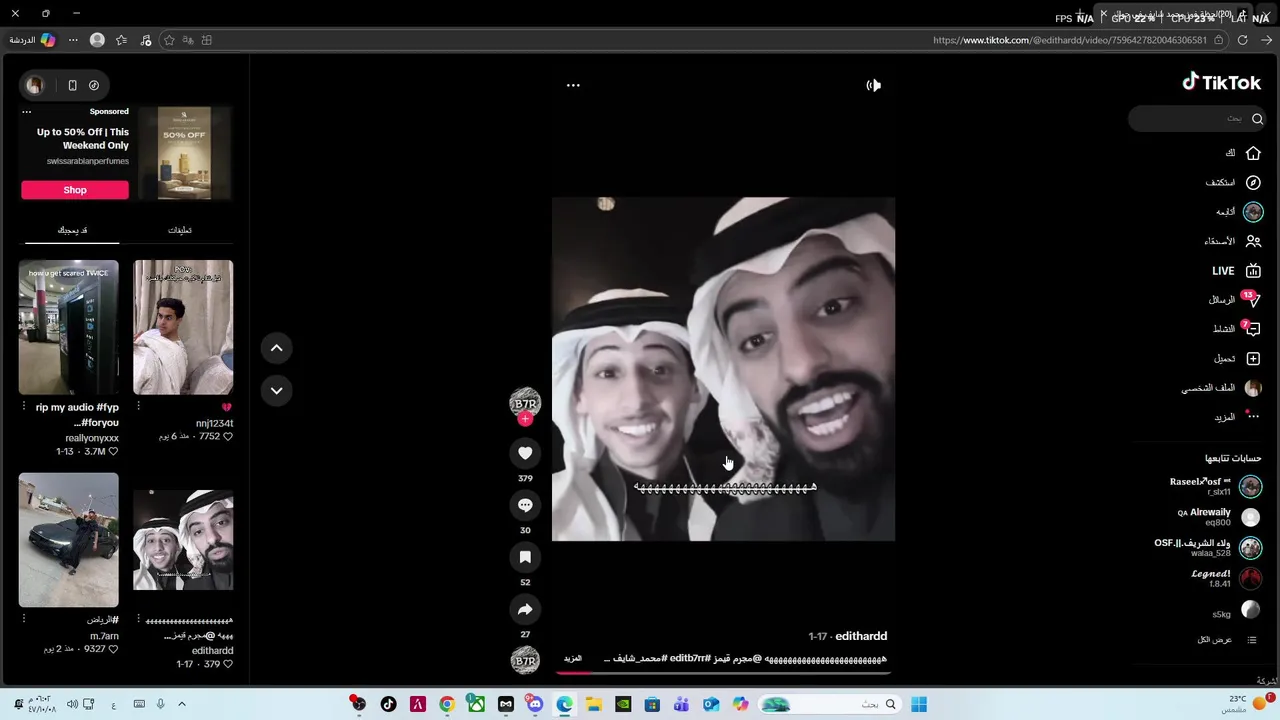Screen dimensions: 1280x720
Task: Click the TikTok coin icon in top-left pill
Action: point(94,85)
